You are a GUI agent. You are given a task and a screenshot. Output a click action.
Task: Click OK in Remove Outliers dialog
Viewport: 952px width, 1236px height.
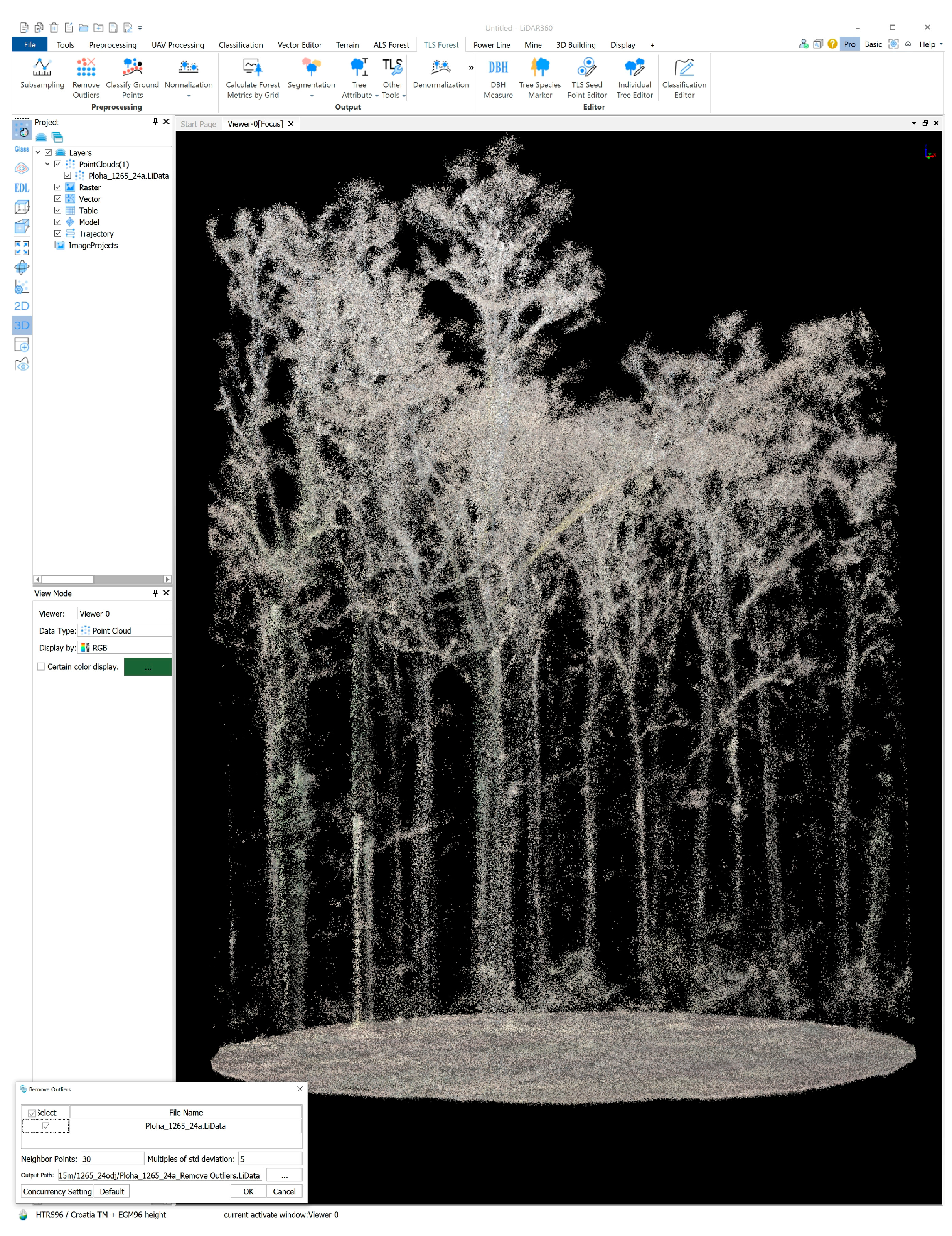coord(248,1191)
